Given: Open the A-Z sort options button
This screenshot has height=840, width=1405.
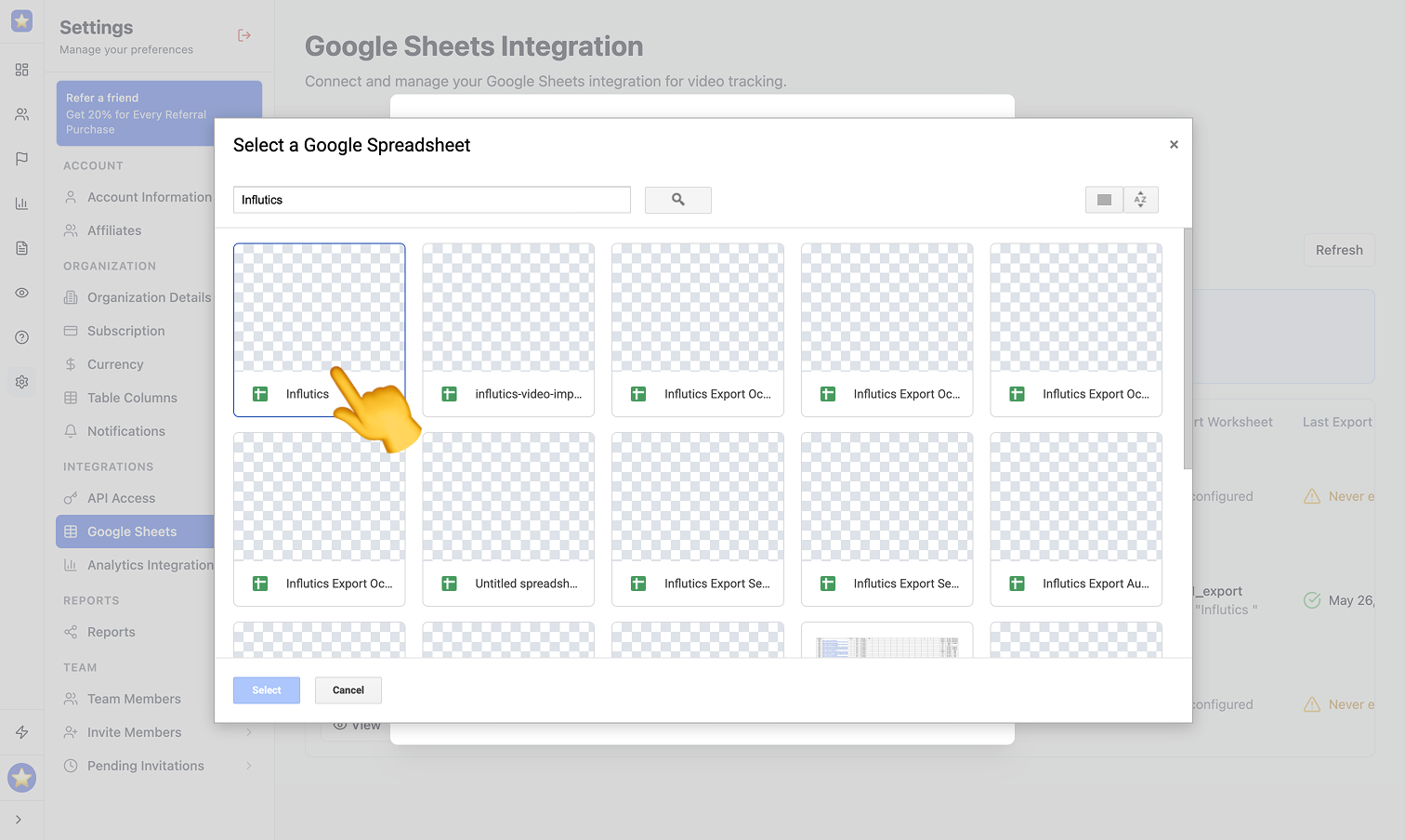Looking at the screenshot, I should [x=1140, y=200].
